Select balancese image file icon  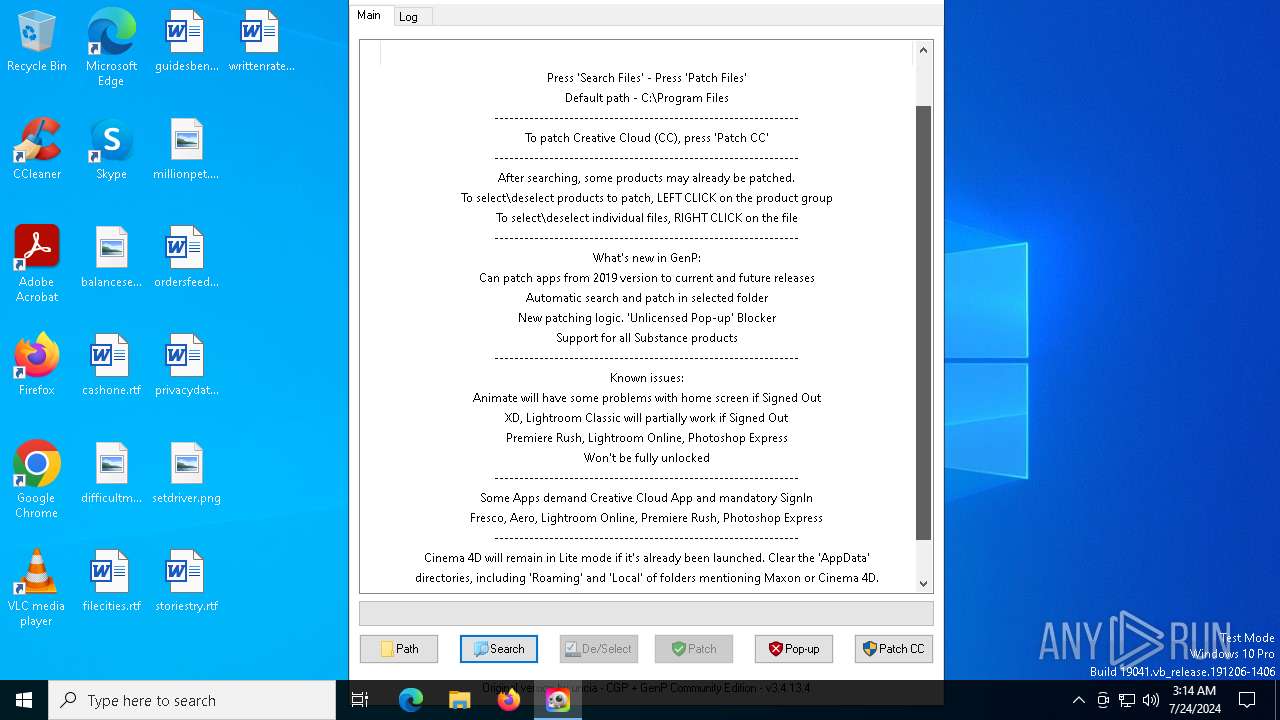point(111,258)
